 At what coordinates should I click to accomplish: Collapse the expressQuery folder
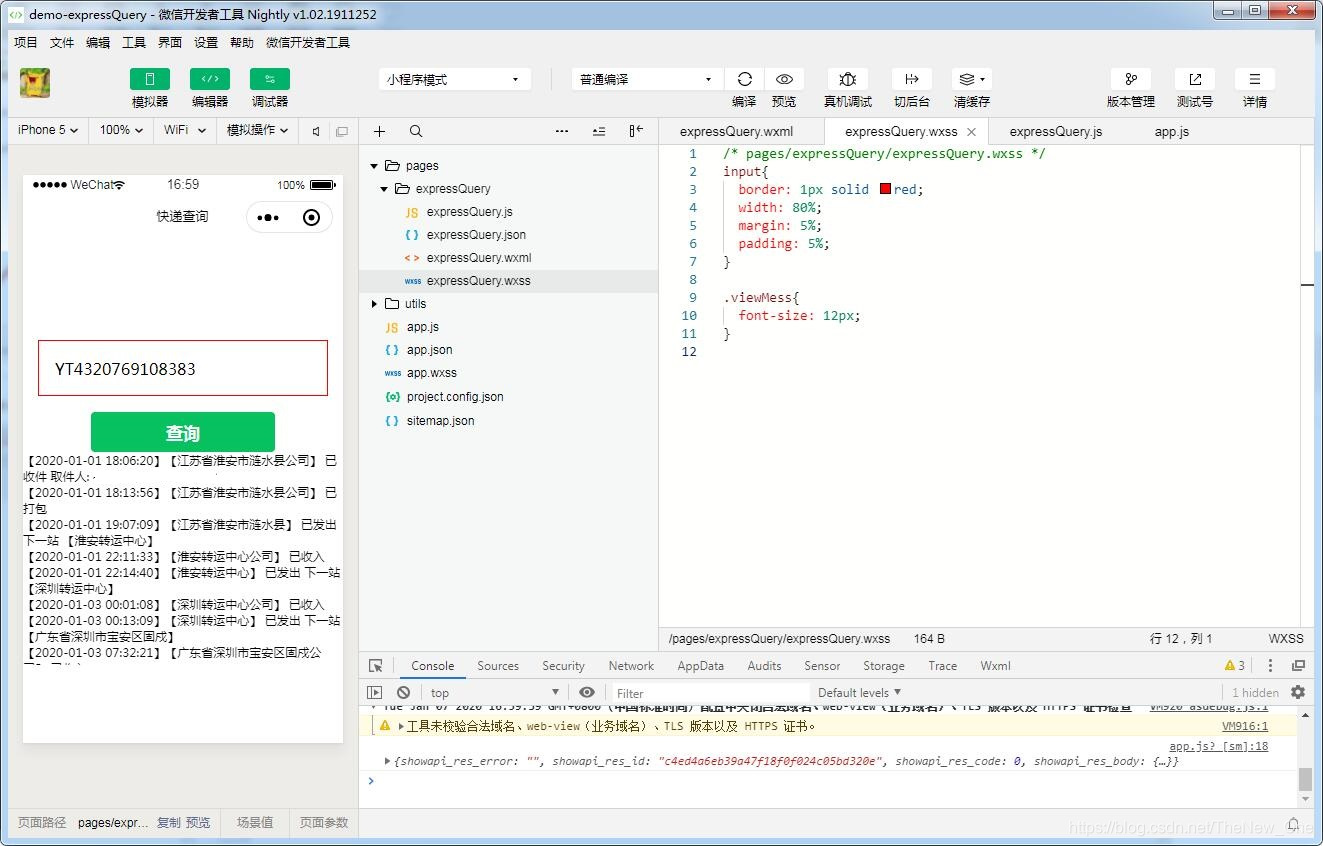[x=384, y=189]
